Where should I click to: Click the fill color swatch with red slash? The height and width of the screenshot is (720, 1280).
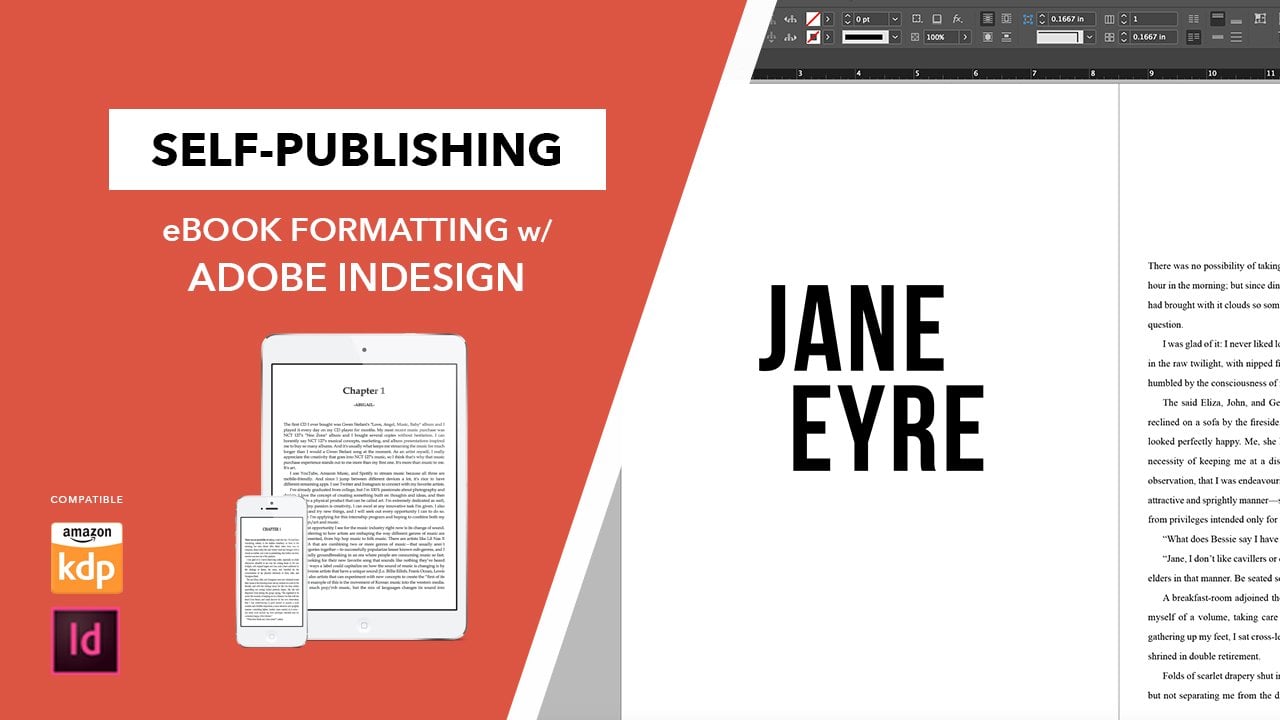pos(813,19)
